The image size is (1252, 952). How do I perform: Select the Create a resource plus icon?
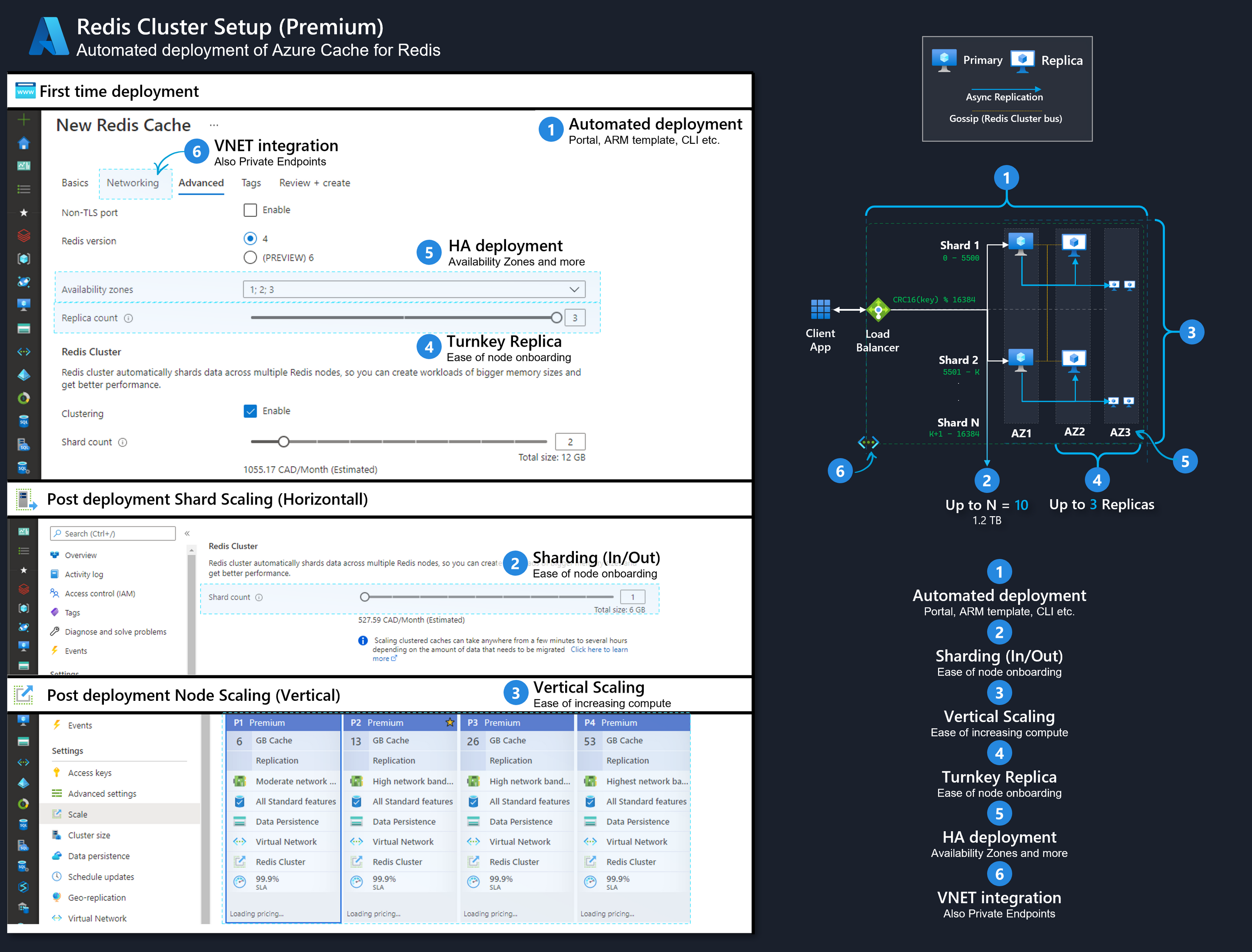(24, 119)
